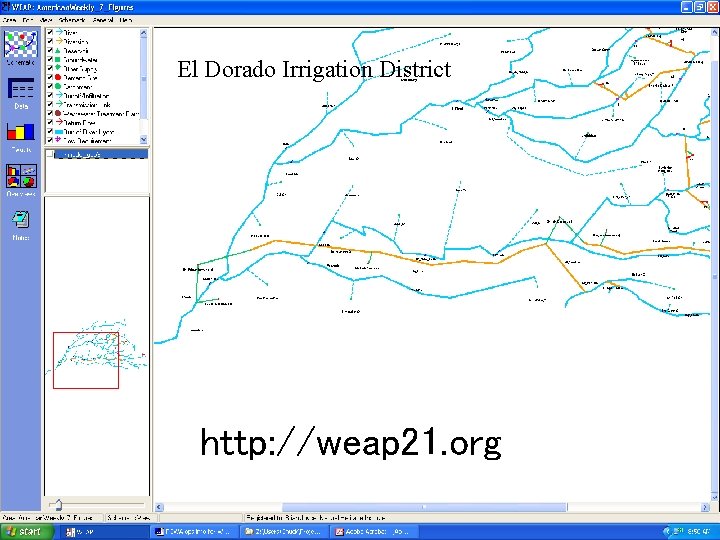Click the map horizontal scrollbar thumb
720x540 pixels.
(x=424, y=507)
